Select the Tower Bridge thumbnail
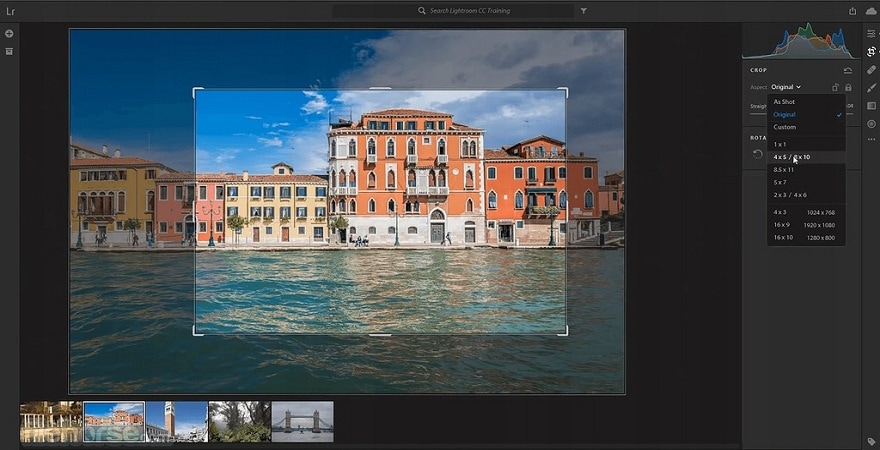 [302, 422]
